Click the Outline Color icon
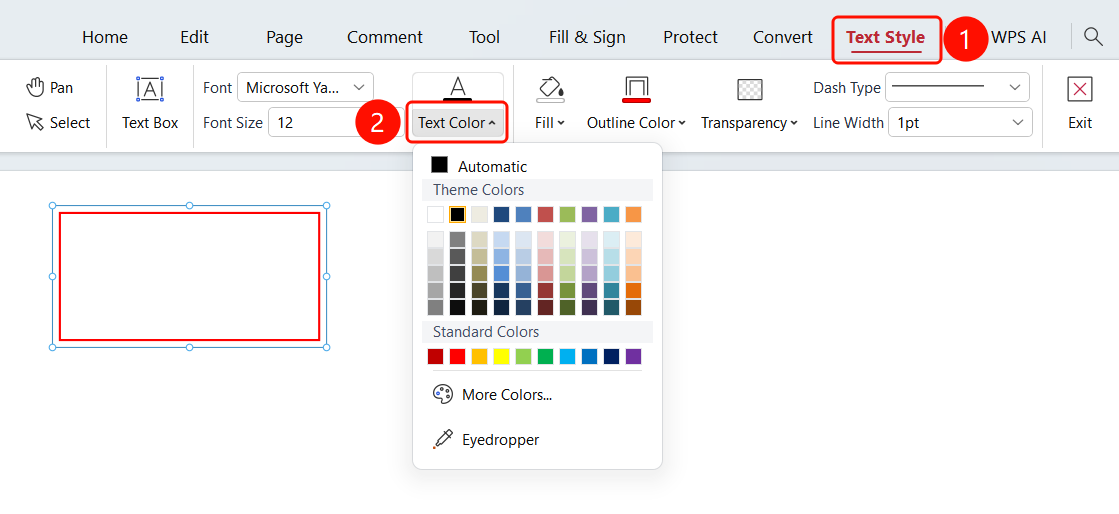Viewport: 1119px width, 514px height. tap(636, 89)
